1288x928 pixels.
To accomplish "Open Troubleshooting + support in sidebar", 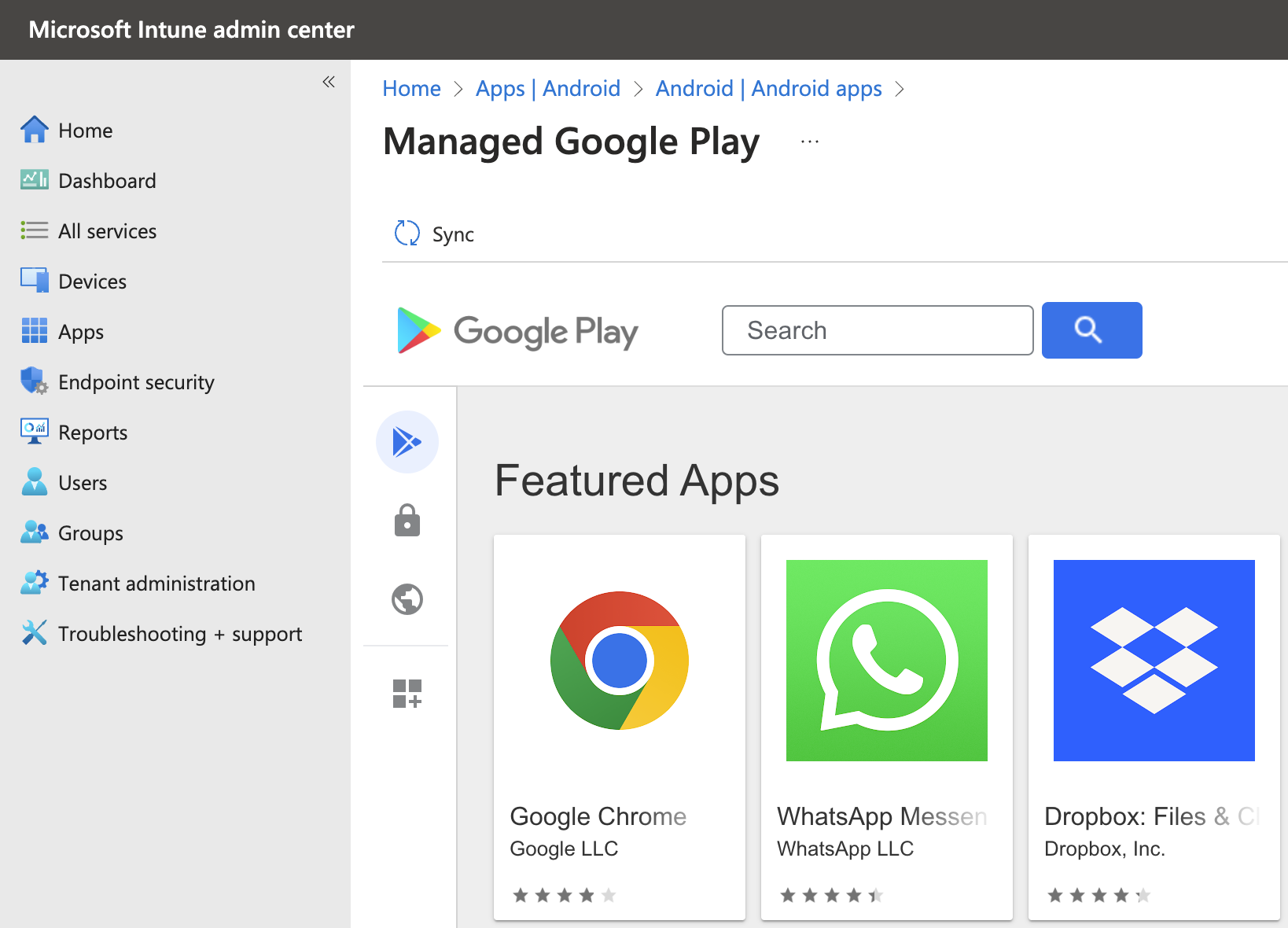I will coord(180,634).
